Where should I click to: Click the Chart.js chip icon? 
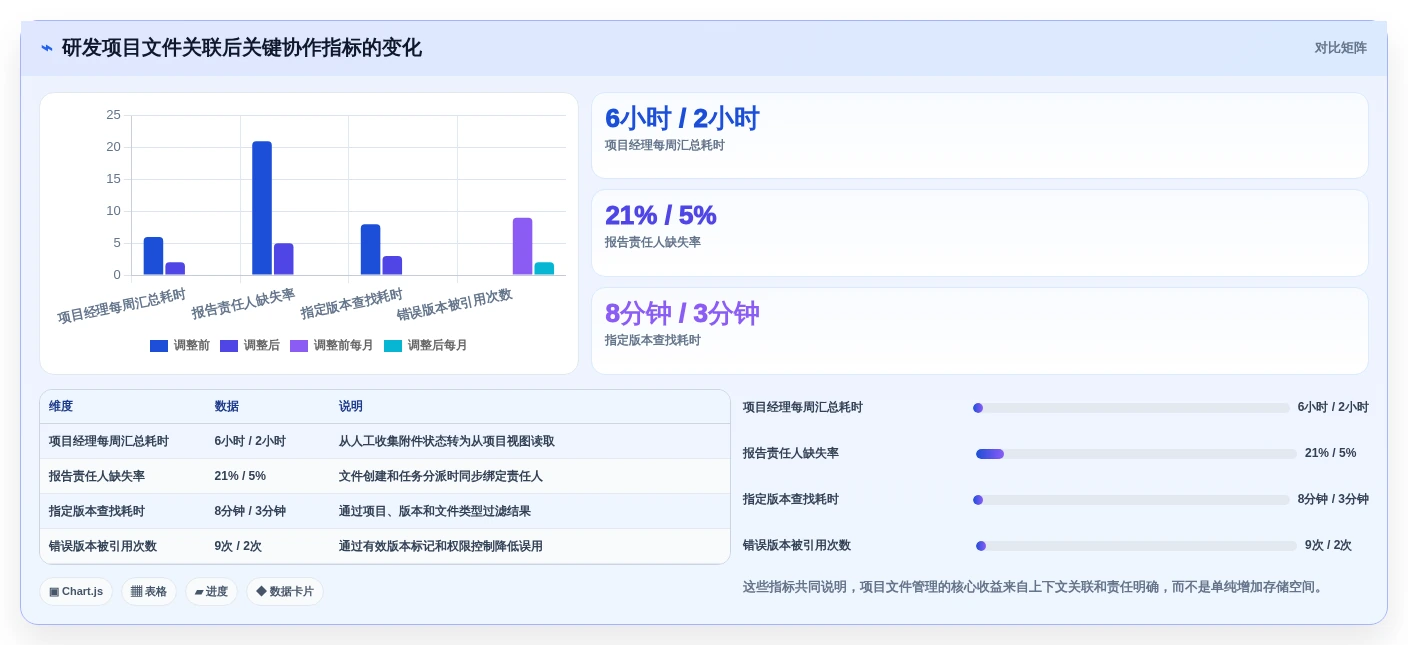coord(54,592)
